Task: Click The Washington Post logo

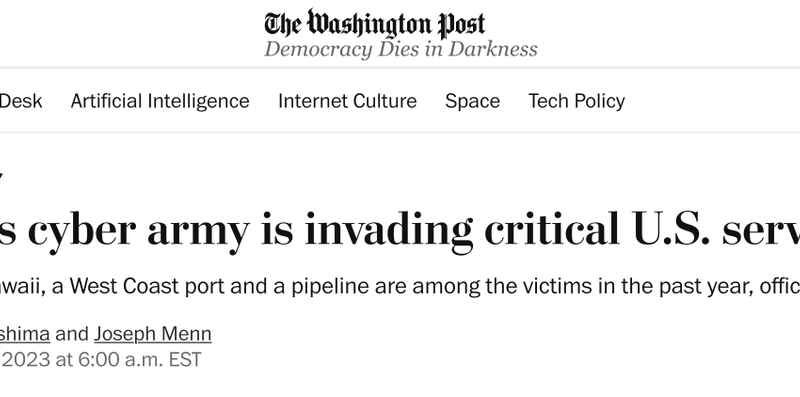Action: pyautogui.click(x=374, y=24)
